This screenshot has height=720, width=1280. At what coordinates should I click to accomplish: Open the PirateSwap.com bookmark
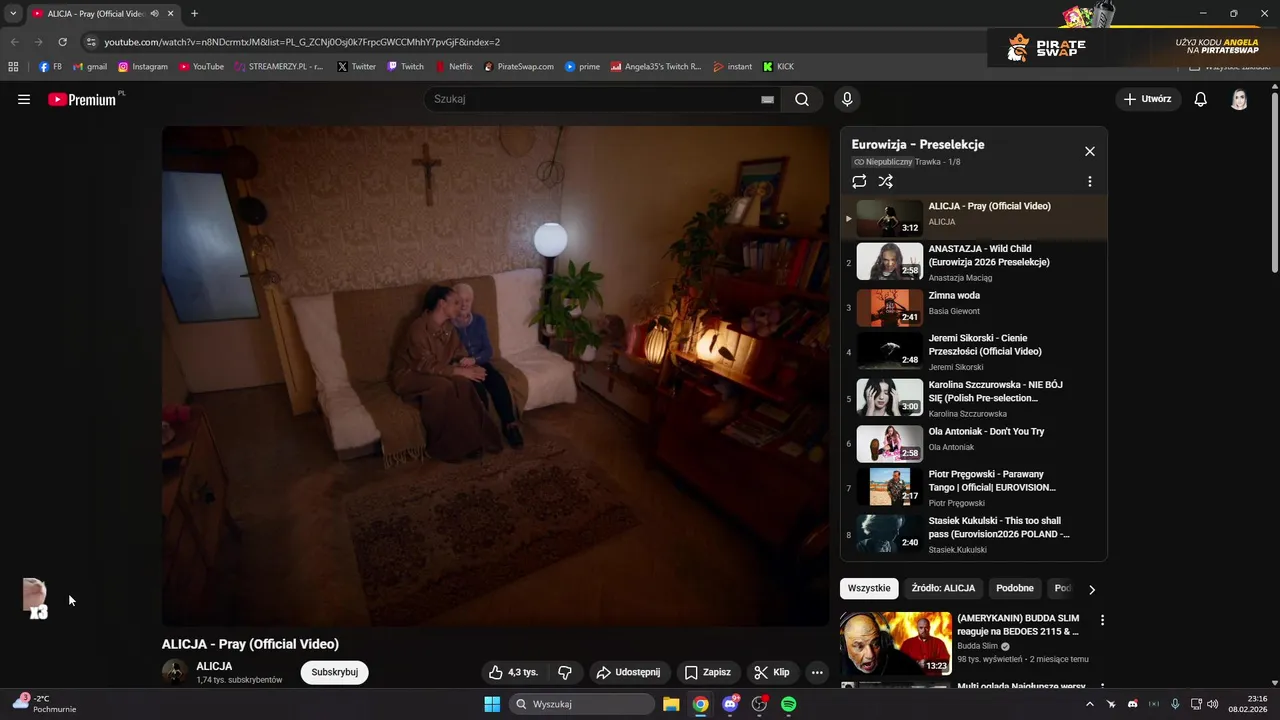click(x=518, y=67)
